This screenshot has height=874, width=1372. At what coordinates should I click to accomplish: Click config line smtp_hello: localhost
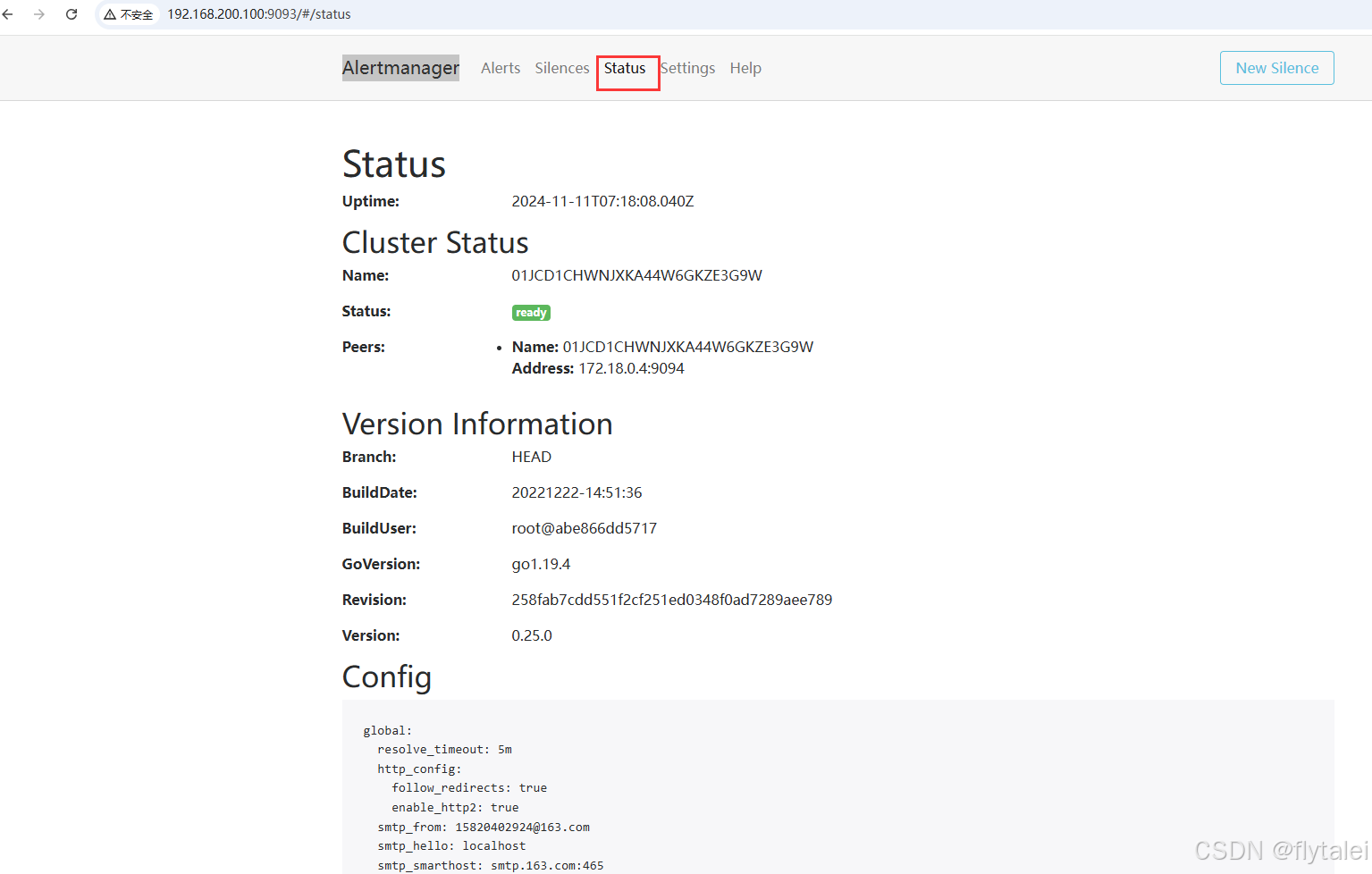click(x=451, y=846)
